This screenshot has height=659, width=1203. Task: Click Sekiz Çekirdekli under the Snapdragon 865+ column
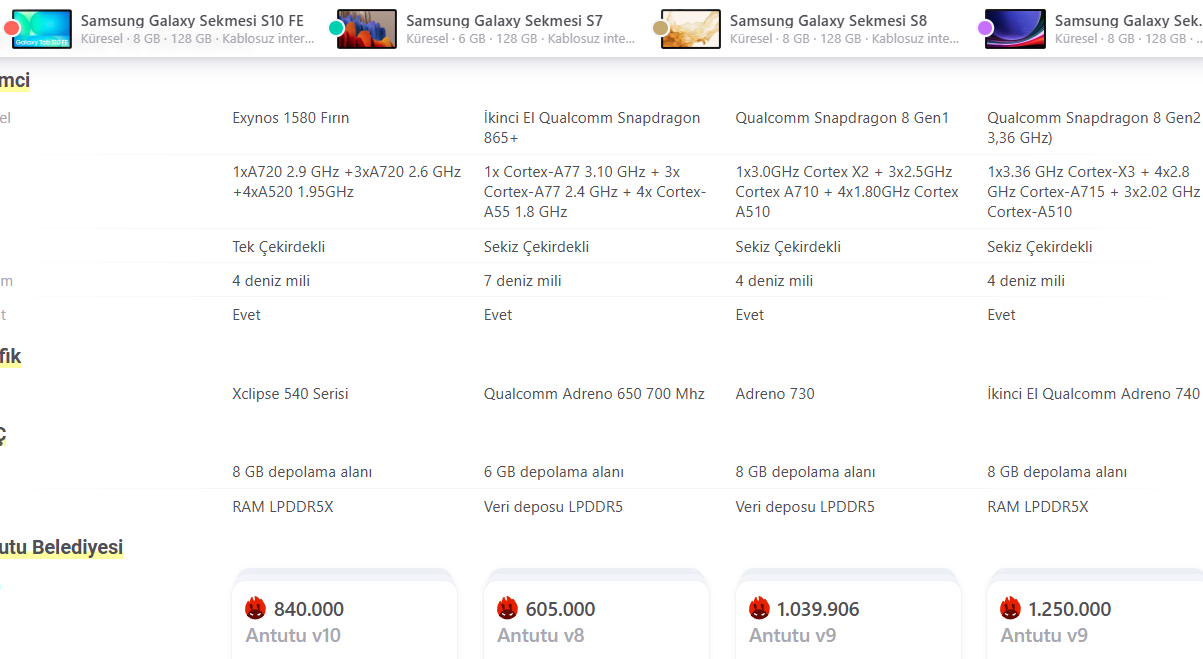coord(536,247)
